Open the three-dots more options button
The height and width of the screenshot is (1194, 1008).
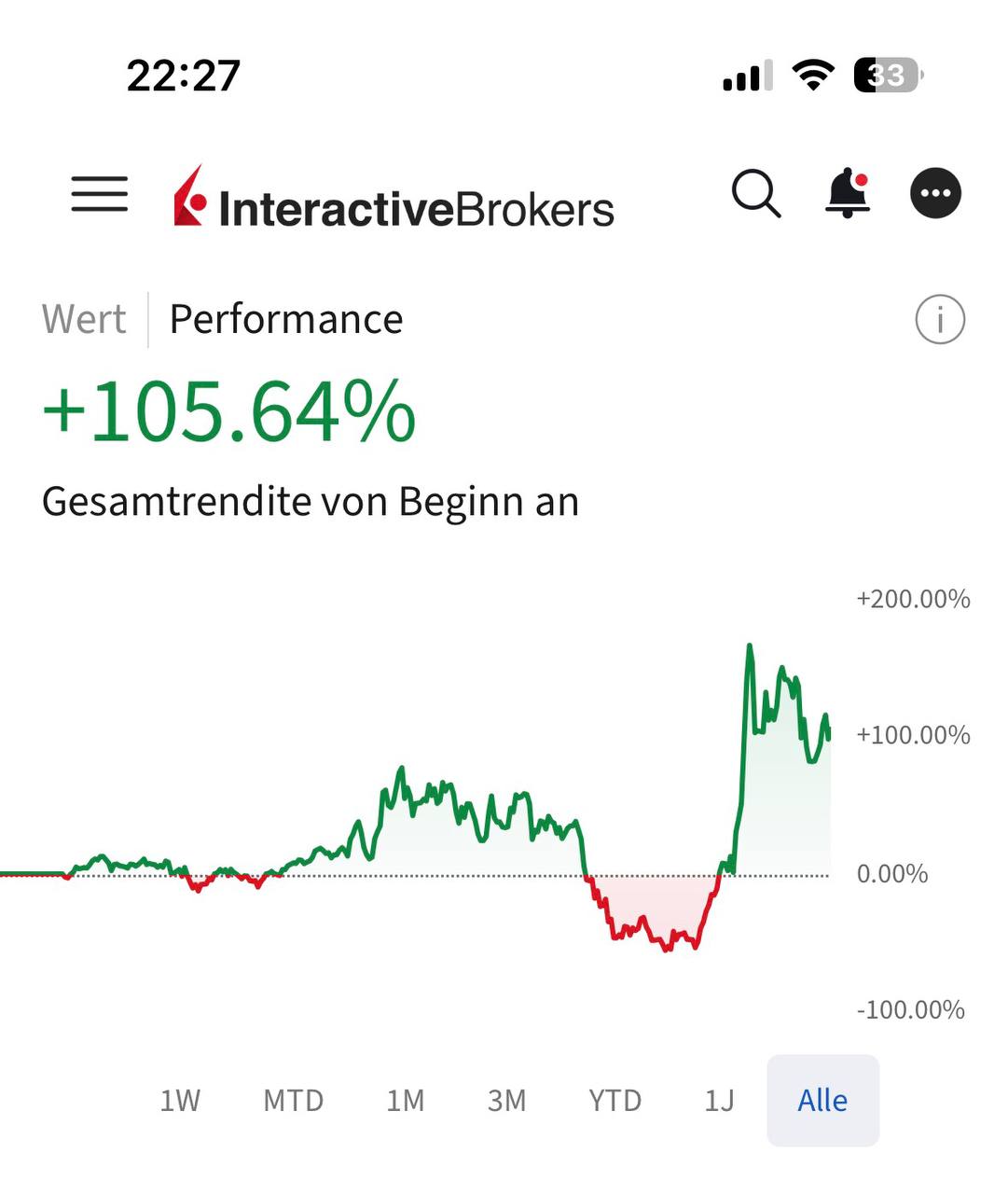[x=935, y=194]
